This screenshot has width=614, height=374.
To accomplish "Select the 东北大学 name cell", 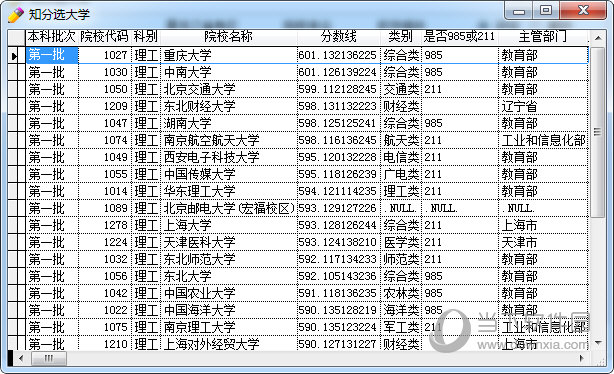I will point(229,276).
